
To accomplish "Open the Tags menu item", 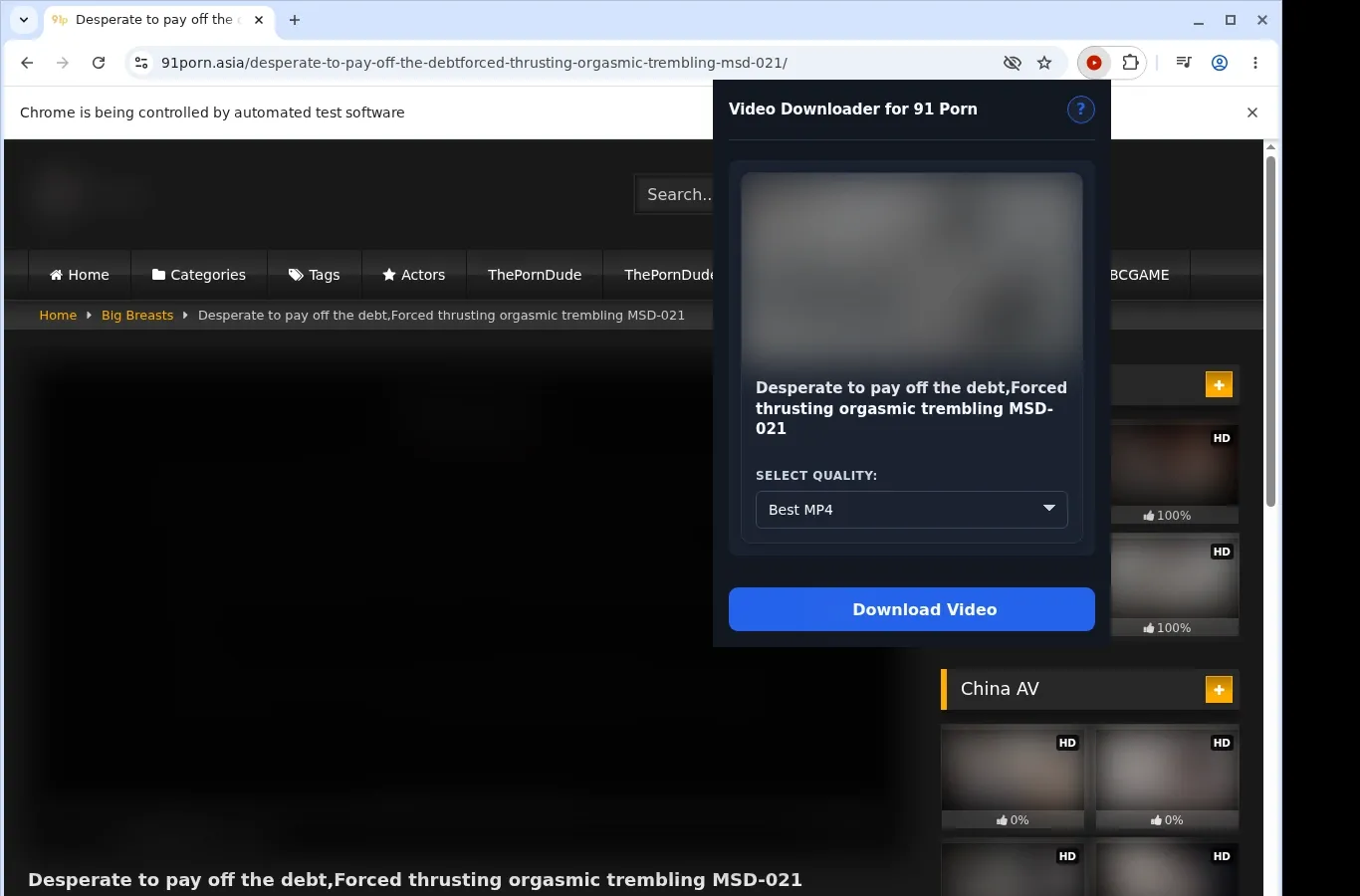I will 315,275.
